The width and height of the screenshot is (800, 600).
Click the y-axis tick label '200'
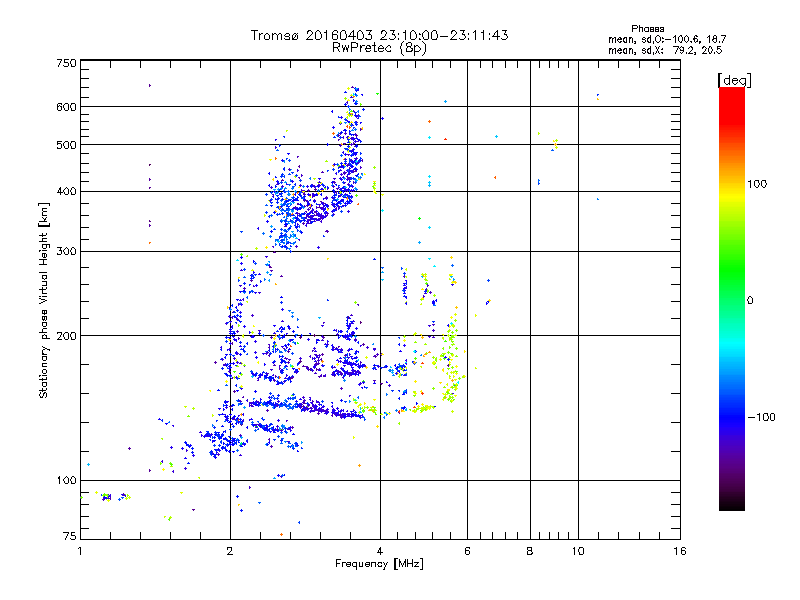point(66,336)
